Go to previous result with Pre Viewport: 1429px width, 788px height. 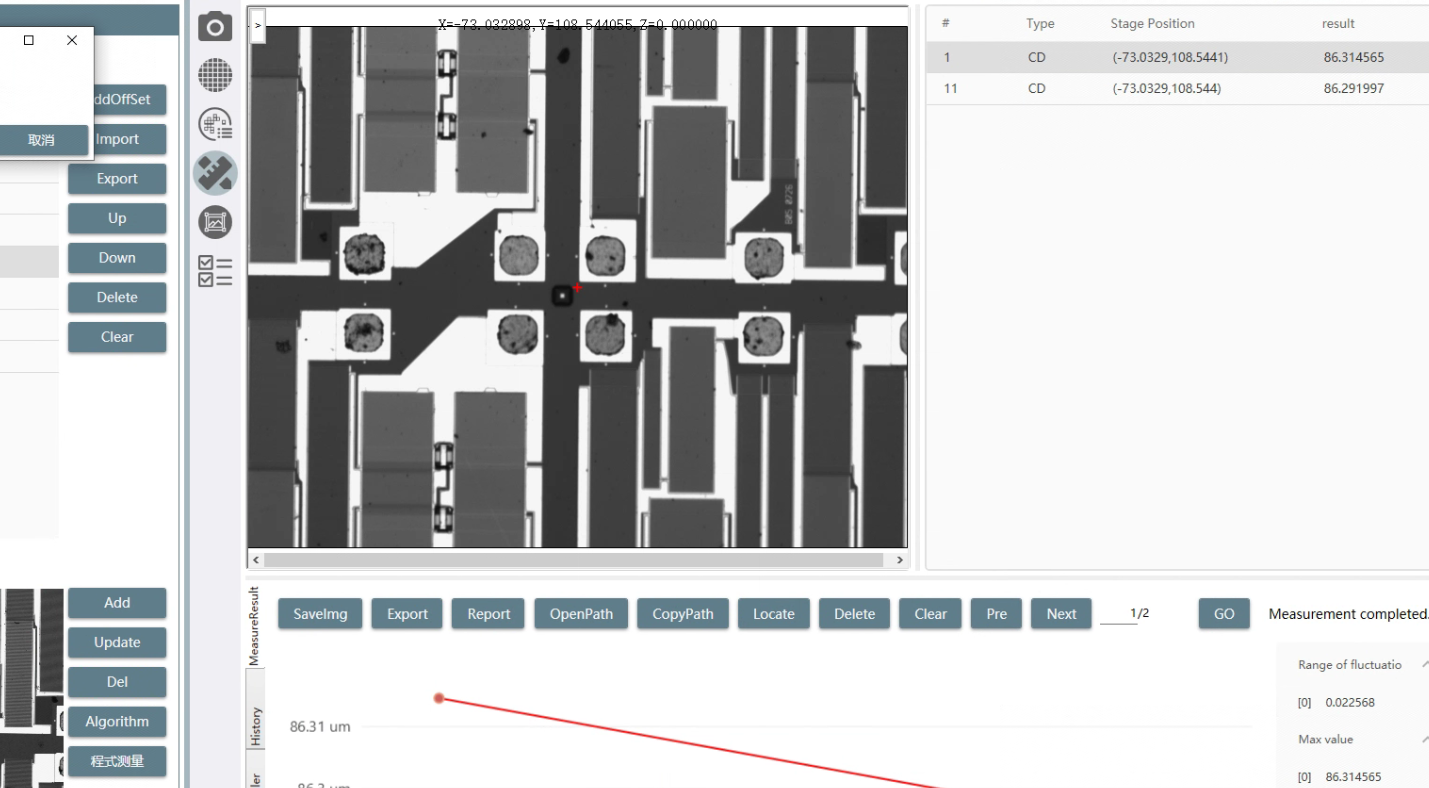[996, 614]
